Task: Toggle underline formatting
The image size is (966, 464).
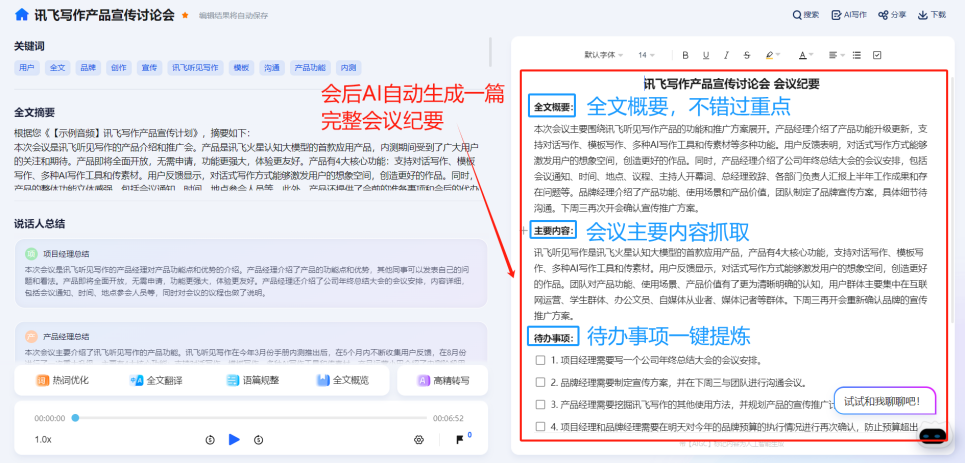Action: point(706,55)
